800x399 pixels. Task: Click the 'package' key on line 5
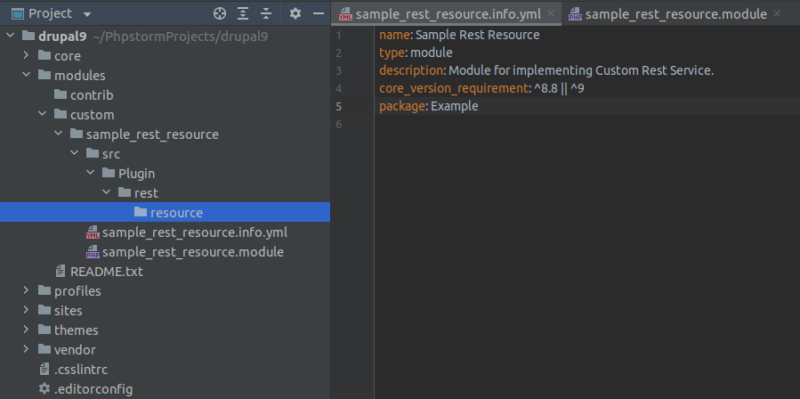[x=402, y=106]
